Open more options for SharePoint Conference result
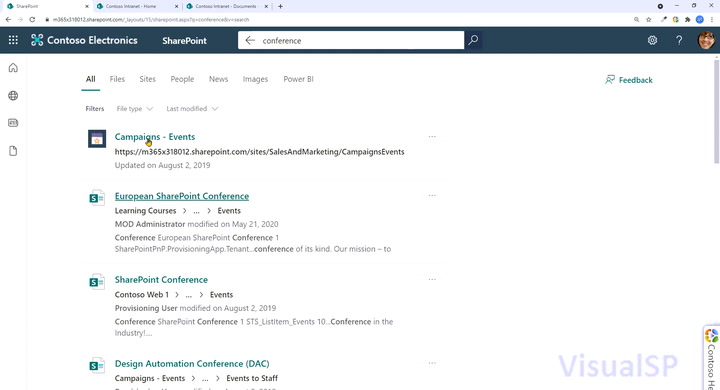 (x=432, y=279)
